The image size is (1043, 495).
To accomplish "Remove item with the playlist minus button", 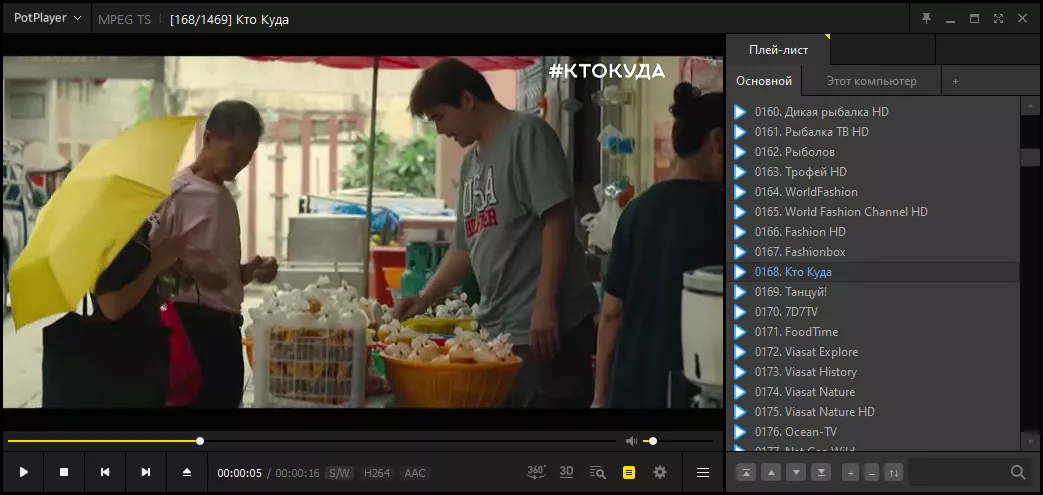I will (x=872, y=473).
